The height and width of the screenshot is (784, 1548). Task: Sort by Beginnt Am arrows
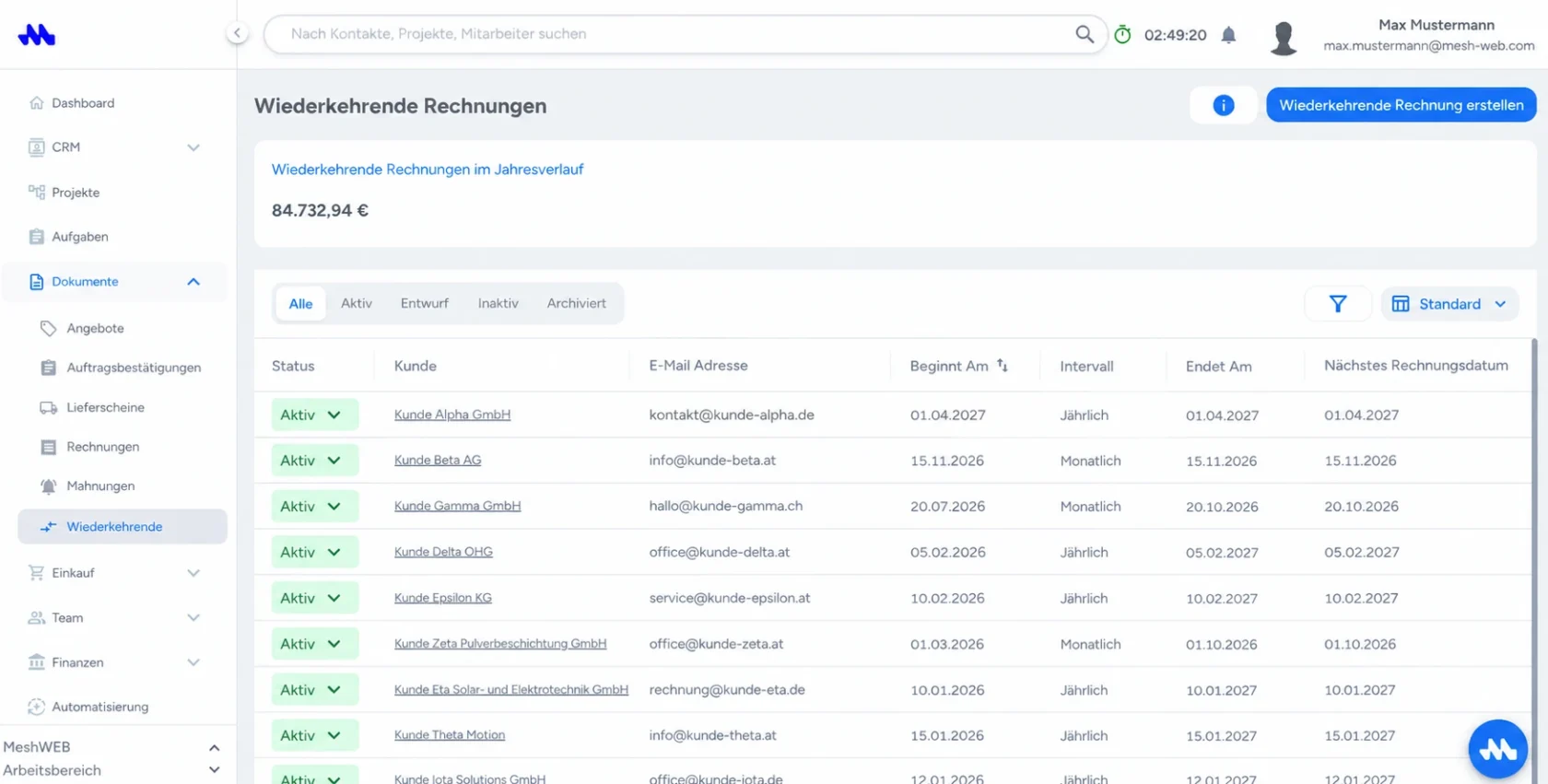(1003, 366)
